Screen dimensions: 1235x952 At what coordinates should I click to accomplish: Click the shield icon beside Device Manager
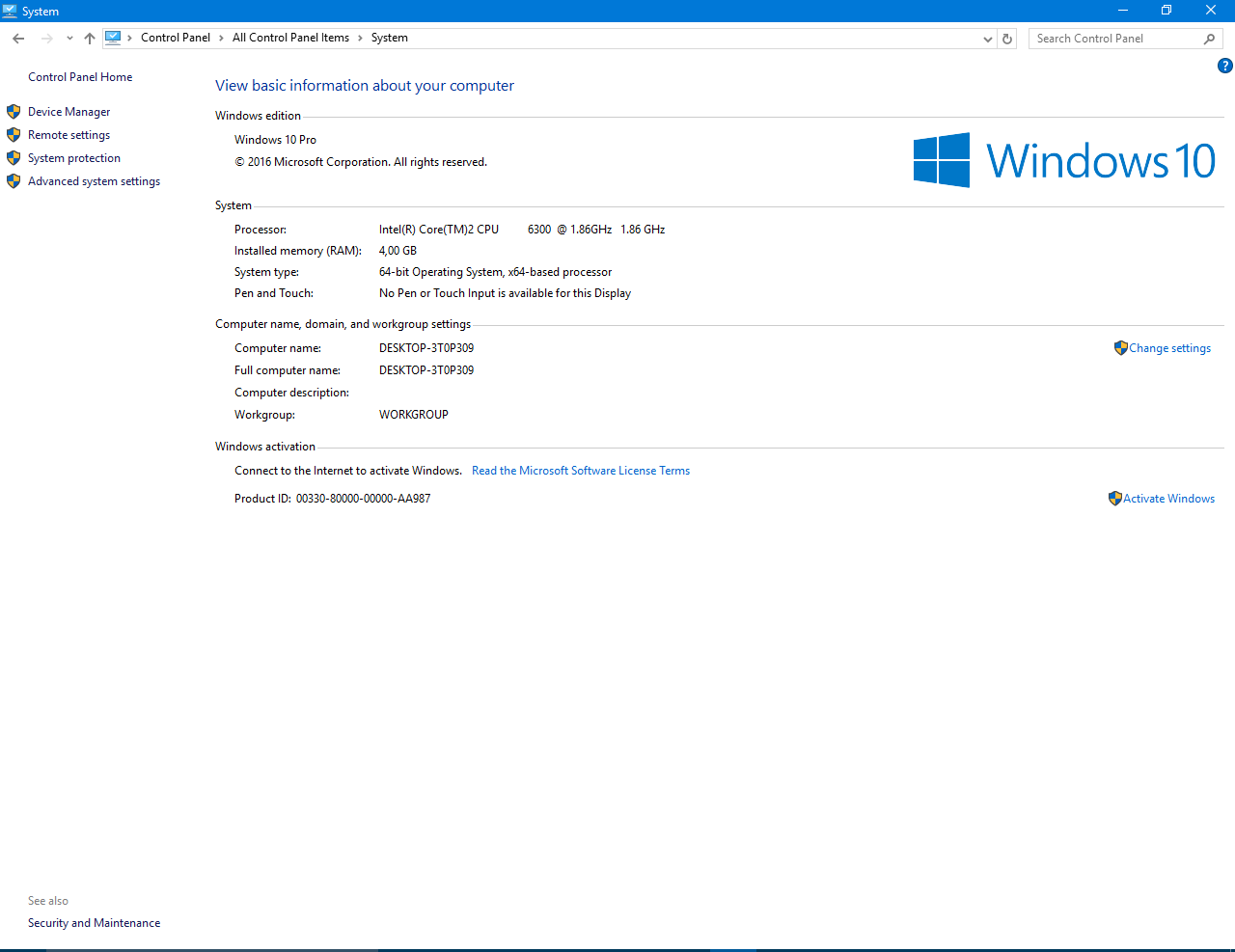click(x=14, y=112)
